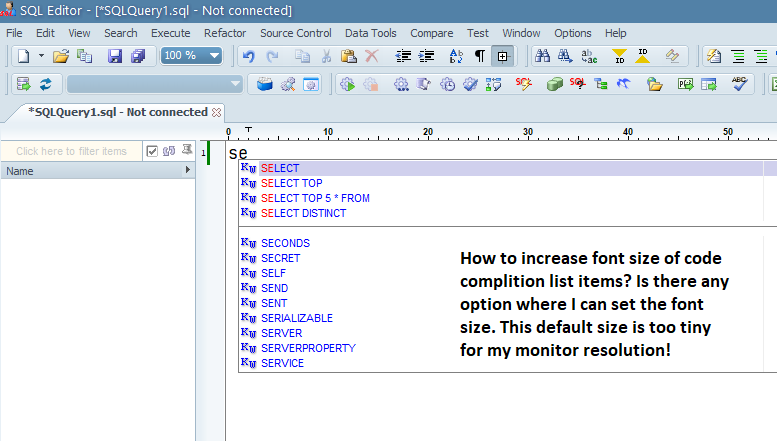Click line number 1 in gutter
Viewport: 777px width, 441px height.
tap(203, 153)
